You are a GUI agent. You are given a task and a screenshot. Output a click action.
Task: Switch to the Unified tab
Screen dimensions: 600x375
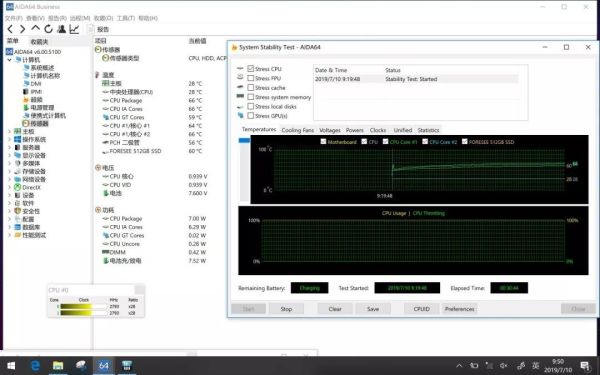click(x=403, y=130)
